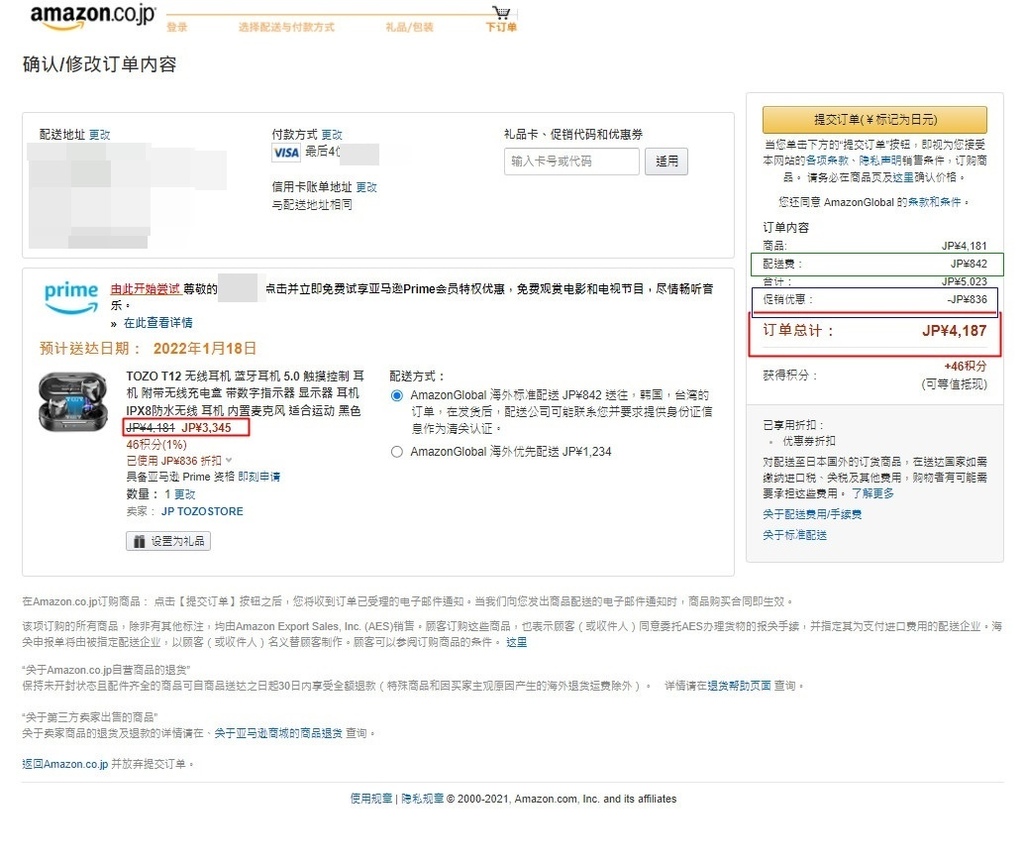Open 关于标准配送 link

click(795, 535)
